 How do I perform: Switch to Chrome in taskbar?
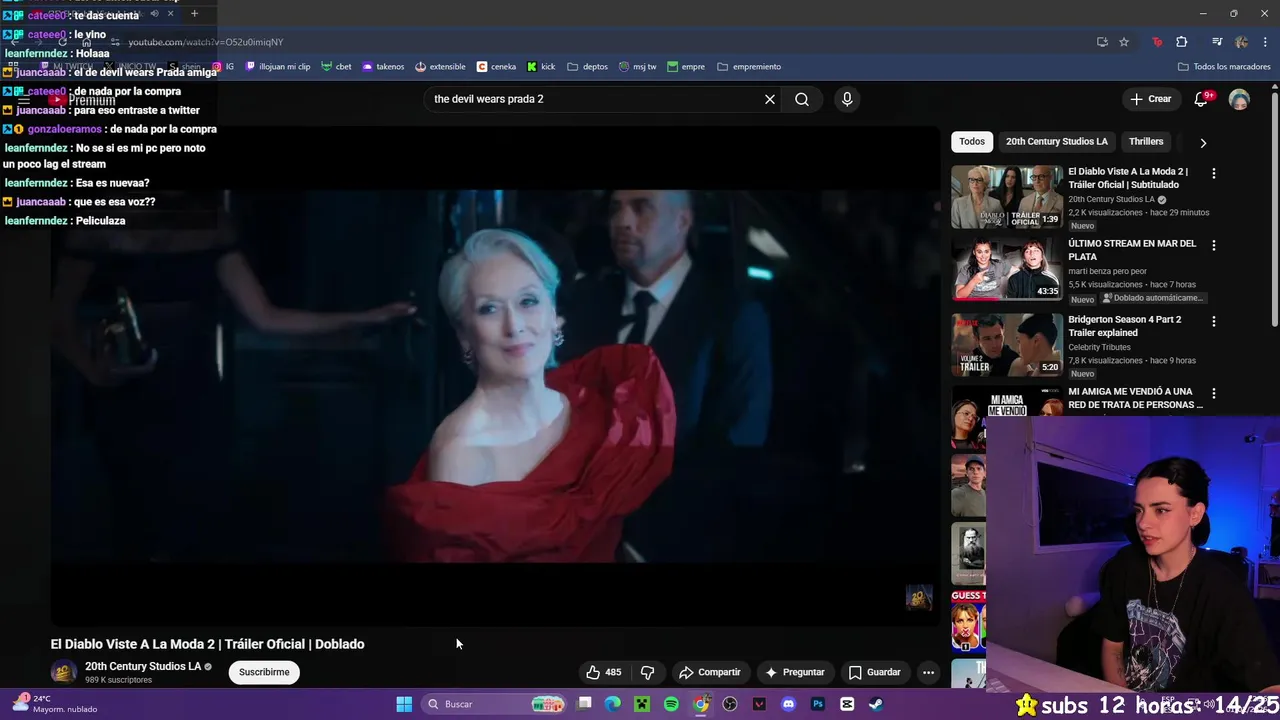pyautogui.click(x=701, y=704)
